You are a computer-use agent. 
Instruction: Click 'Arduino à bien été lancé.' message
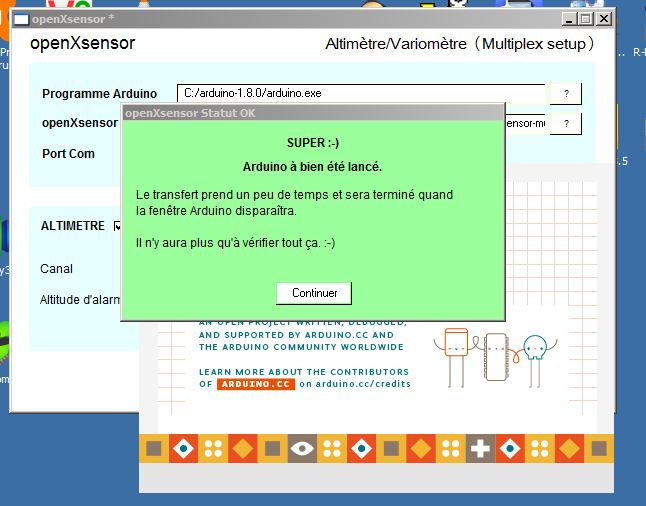(312, 166)
